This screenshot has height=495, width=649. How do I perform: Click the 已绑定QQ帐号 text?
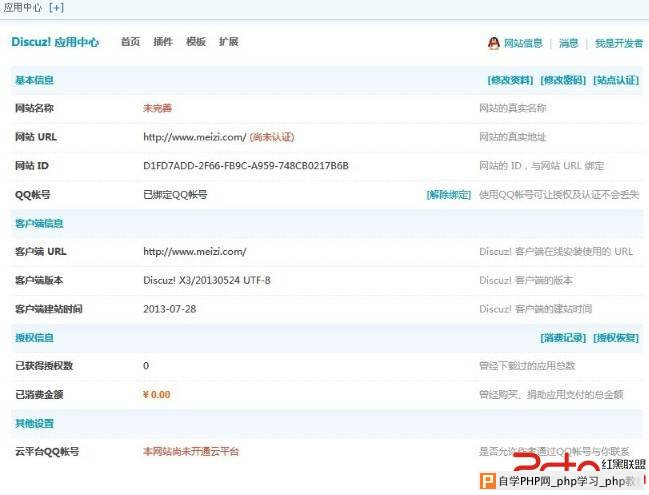[175, 195]
